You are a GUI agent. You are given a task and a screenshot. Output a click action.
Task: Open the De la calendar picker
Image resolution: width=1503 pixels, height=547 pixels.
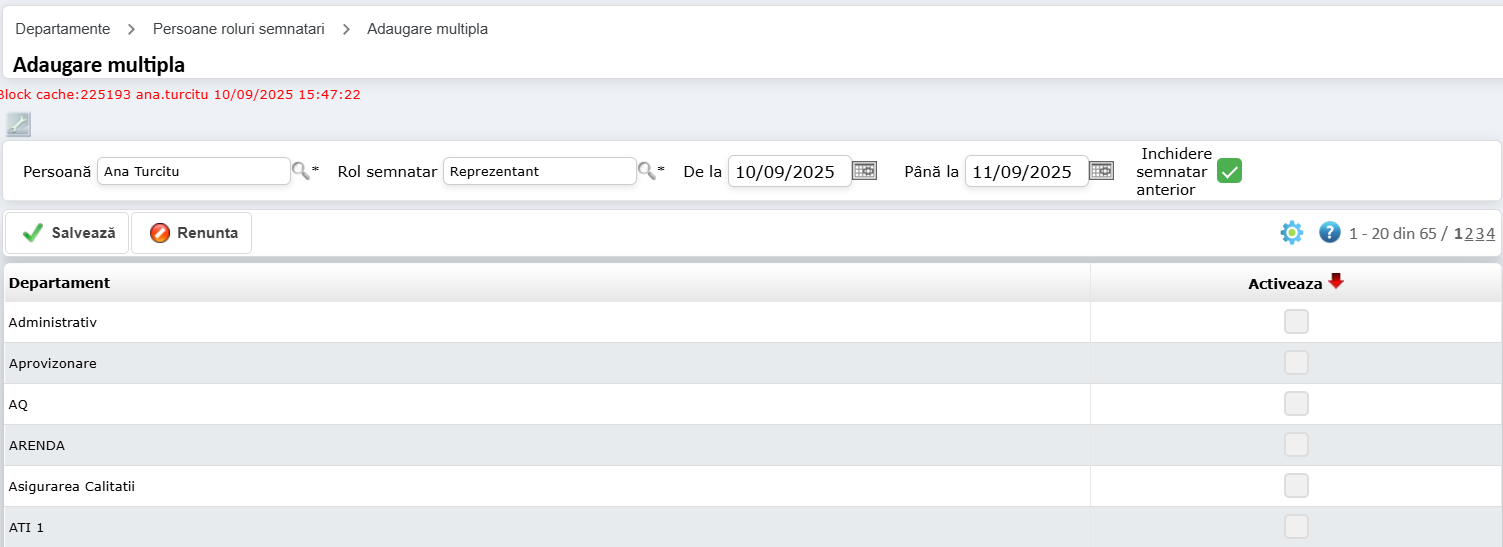(864, 171)
